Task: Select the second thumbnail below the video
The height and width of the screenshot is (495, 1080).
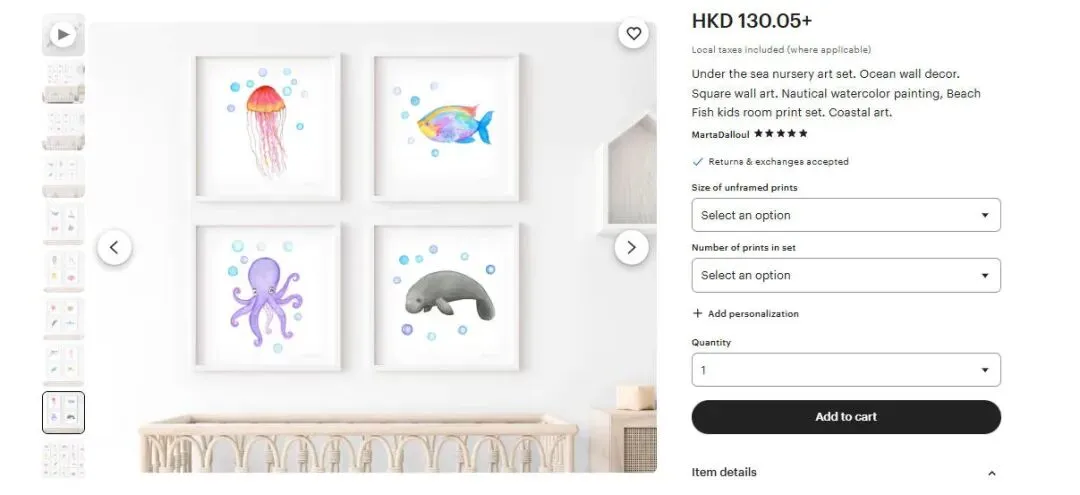Action: [x=63, y=130]
